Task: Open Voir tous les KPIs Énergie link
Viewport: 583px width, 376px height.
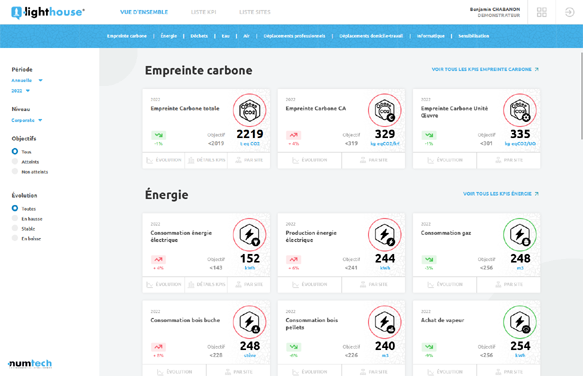Action: (500, 194)
